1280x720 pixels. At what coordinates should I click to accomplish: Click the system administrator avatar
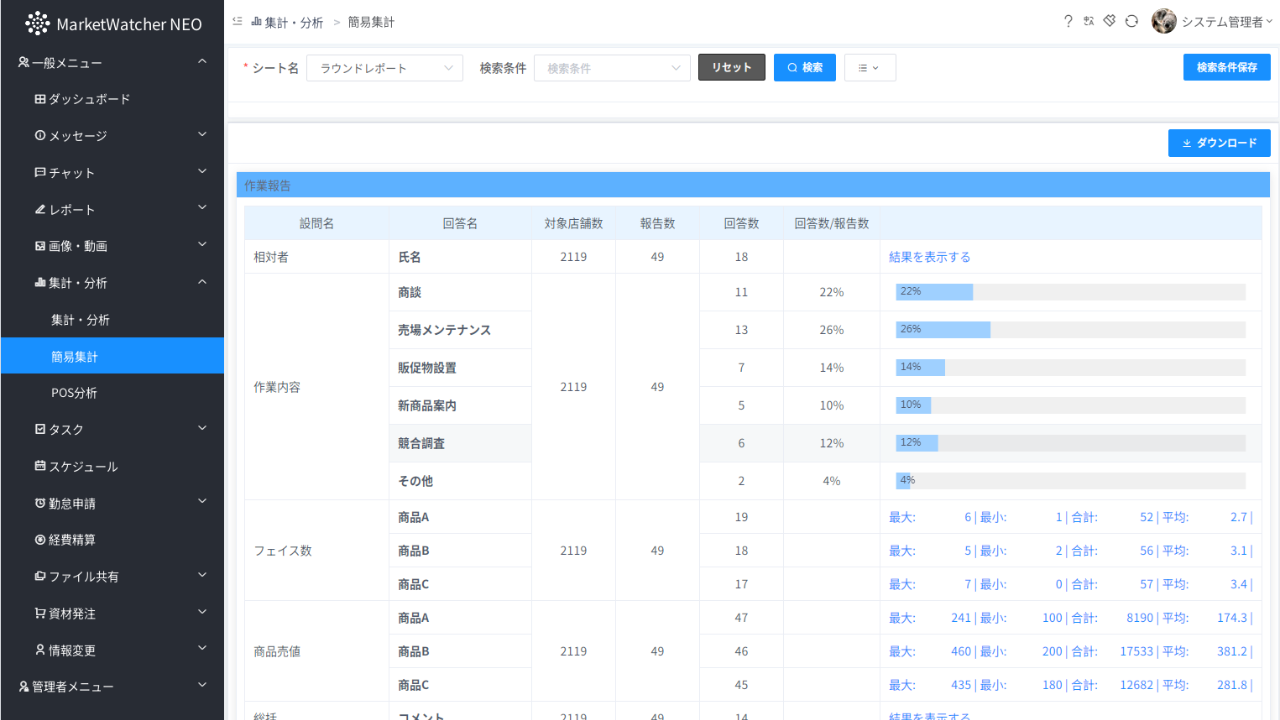(x=1163, y=21)
